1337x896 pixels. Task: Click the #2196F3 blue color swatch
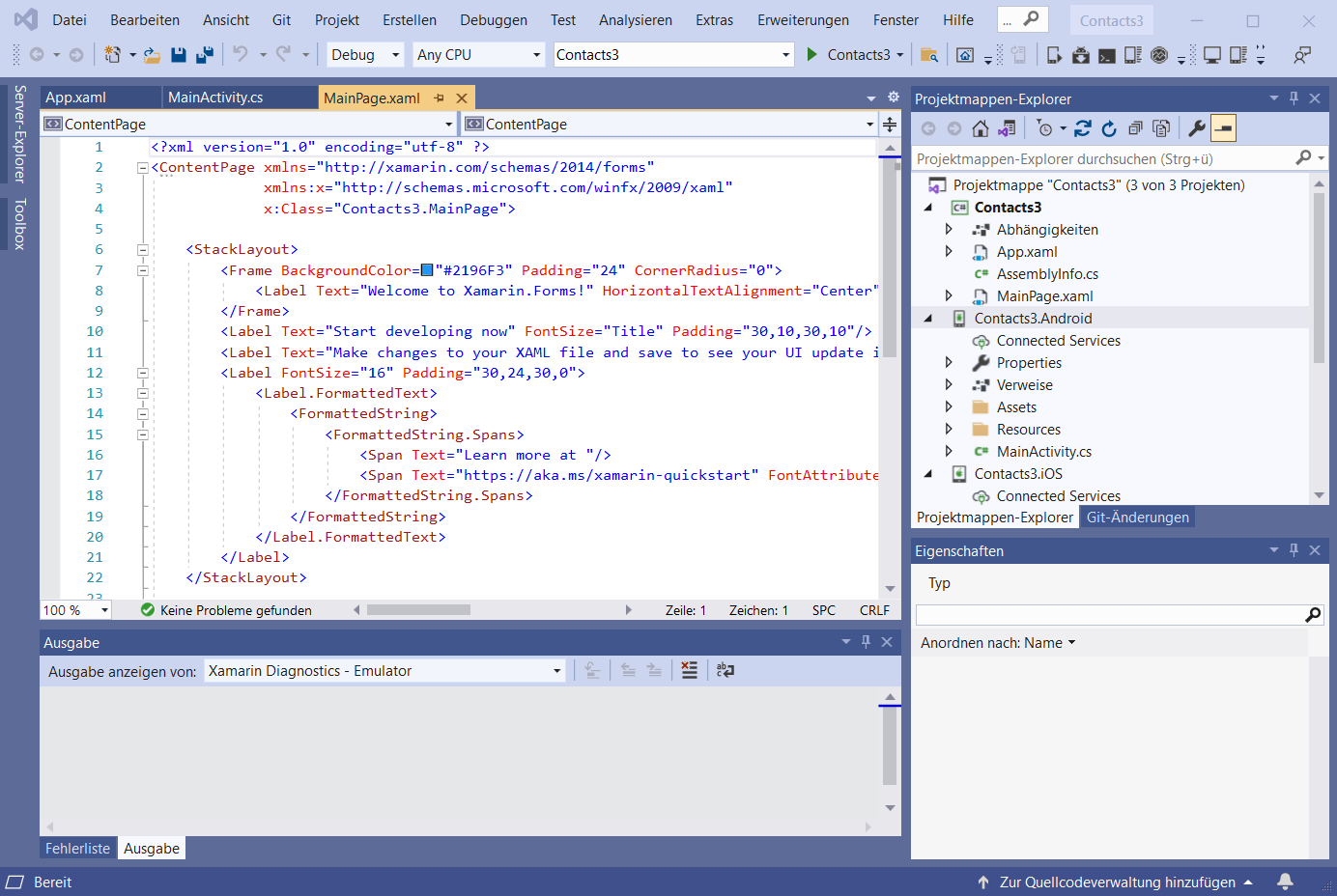click(x=427, y=270)
